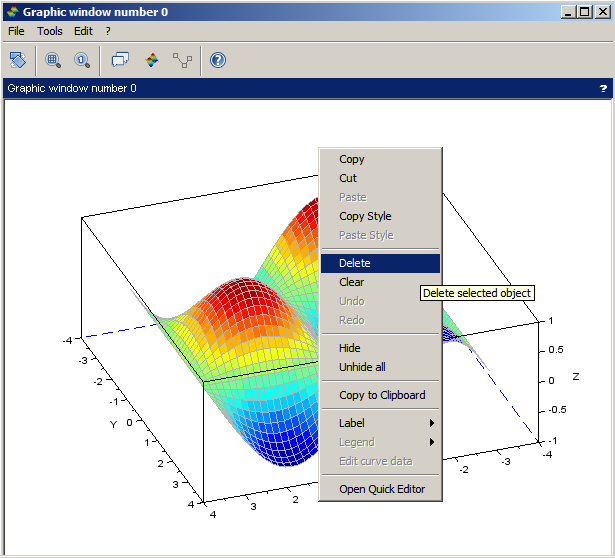
Task: Open the ? help menu in menu bar
Action: click(x=108, y=31)
